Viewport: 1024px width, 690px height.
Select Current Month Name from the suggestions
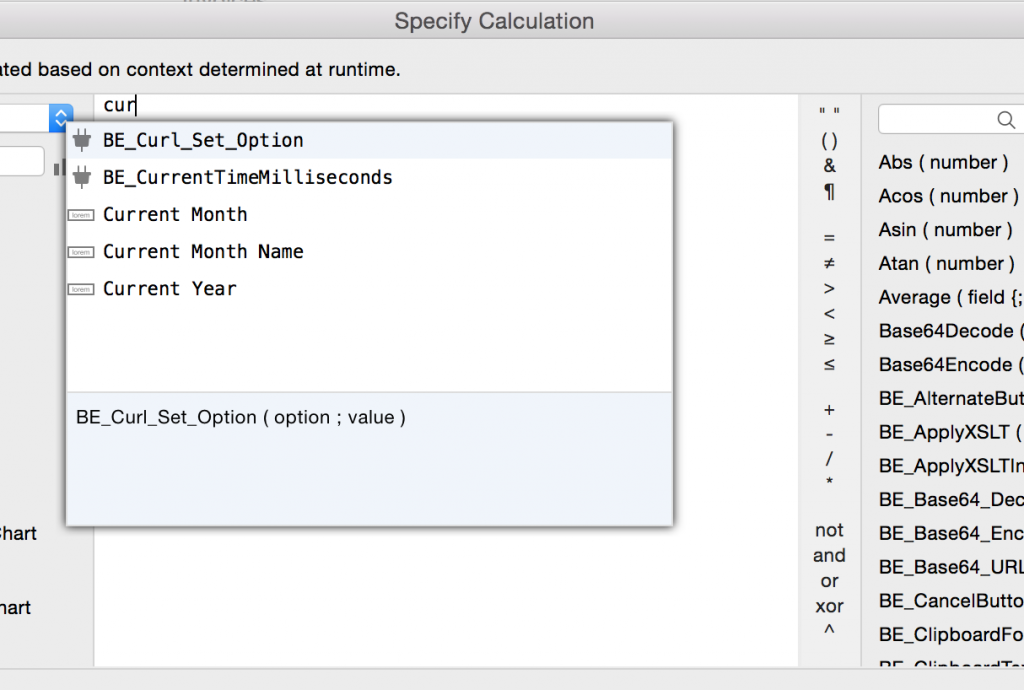tap(203, 251)
